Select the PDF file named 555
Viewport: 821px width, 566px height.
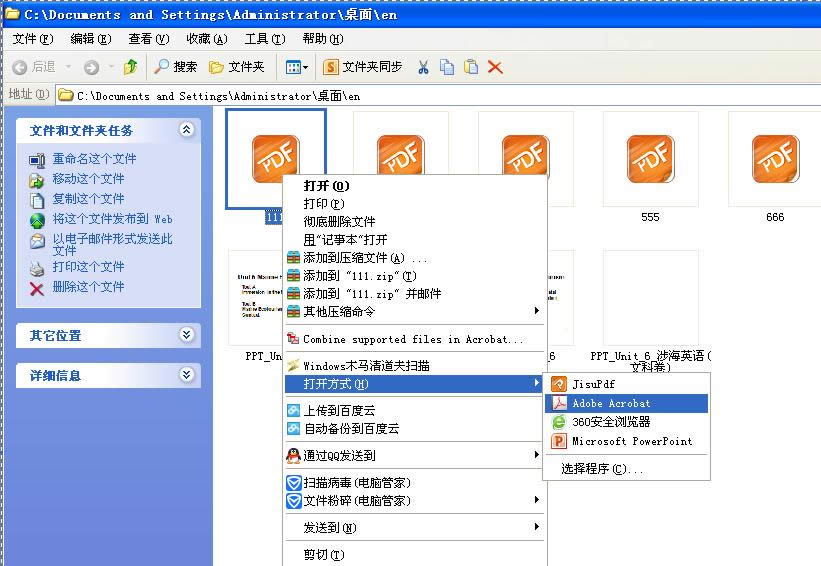pos(650,160)
